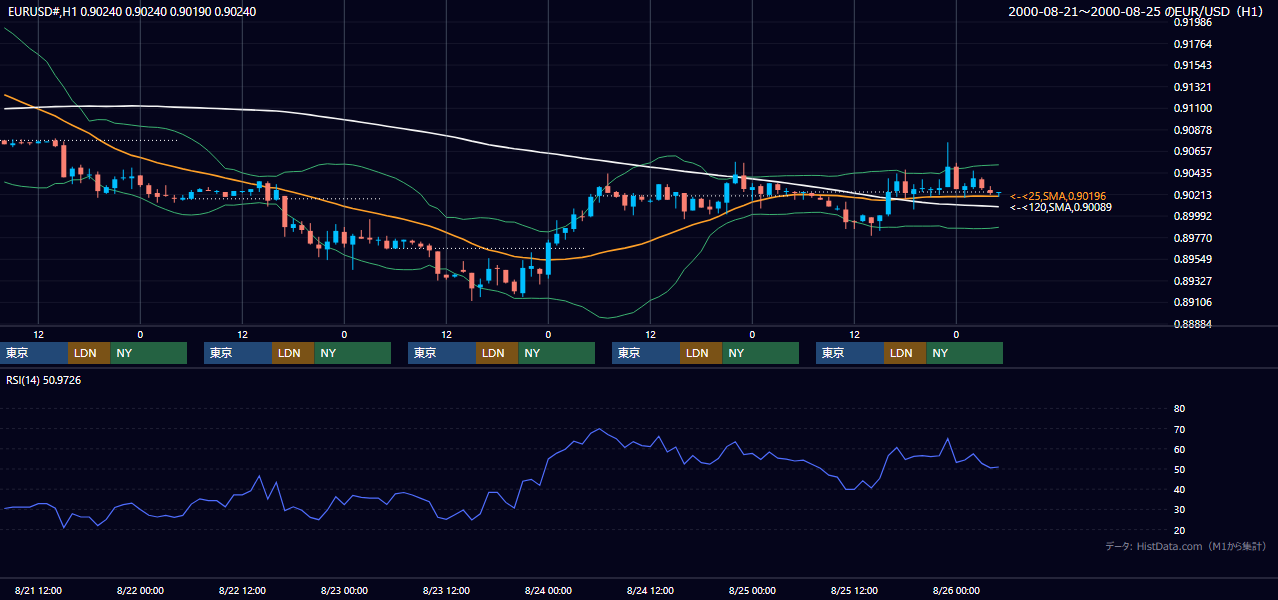Pick the 8/24 12:00 date label
Screen dimensions: 1278x600
pyautogui.click(x=651, y=591)
